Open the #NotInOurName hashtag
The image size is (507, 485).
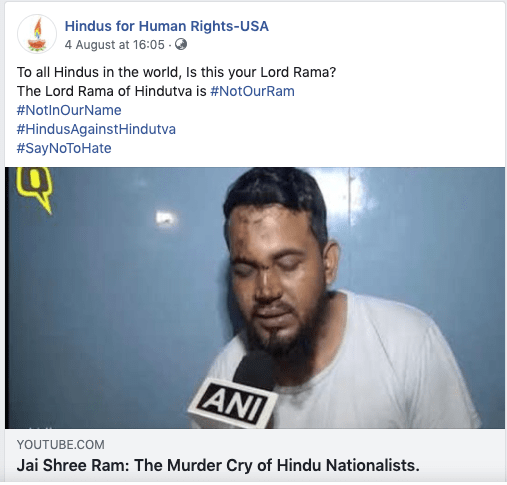[69, 110]
